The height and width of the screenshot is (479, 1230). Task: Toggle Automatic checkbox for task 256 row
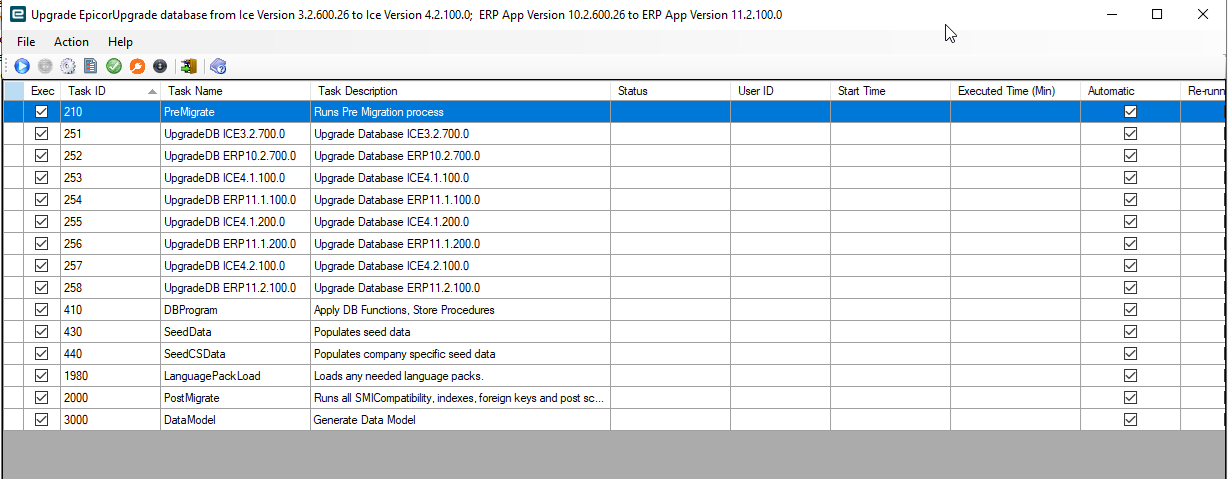click(x=1130, y=244)
